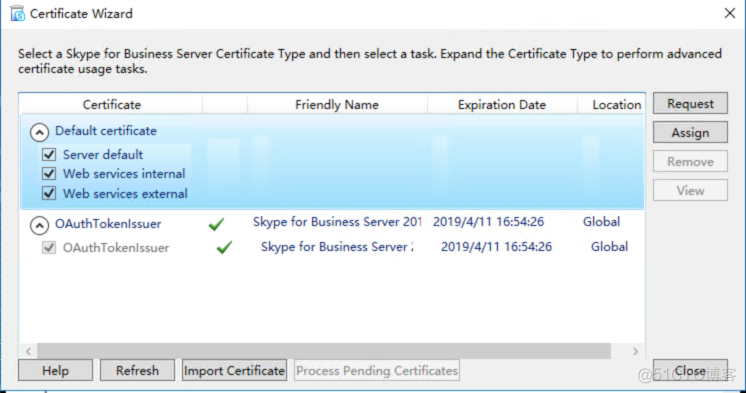This screenshot has height=393, width=746.
Task: Select the OAuthTokenIssuer parent row label
Action: (108, 224)
